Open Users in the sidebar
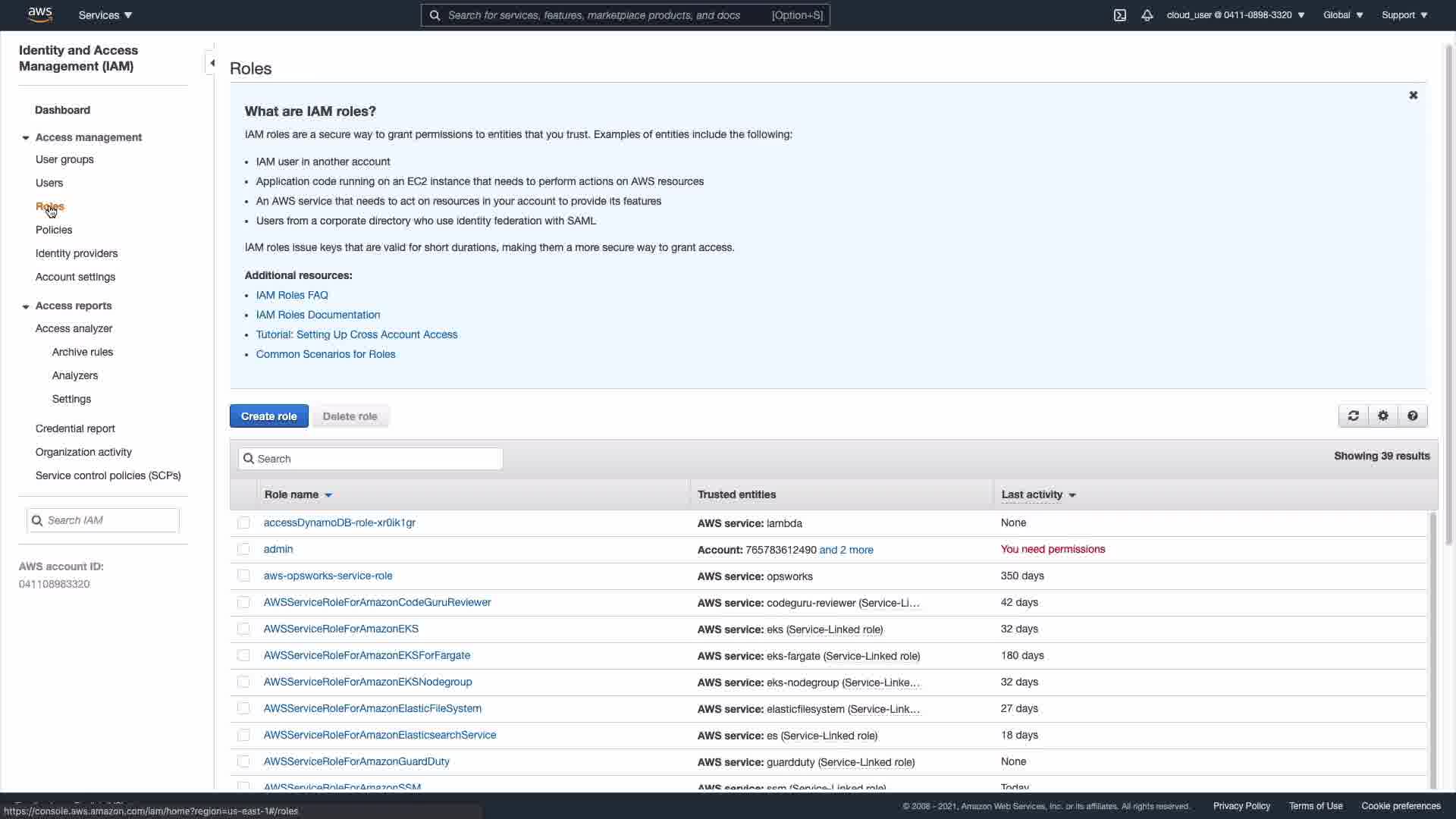Image resolution: width=1456 pixels, height=819 pixels. pos(49,183)
